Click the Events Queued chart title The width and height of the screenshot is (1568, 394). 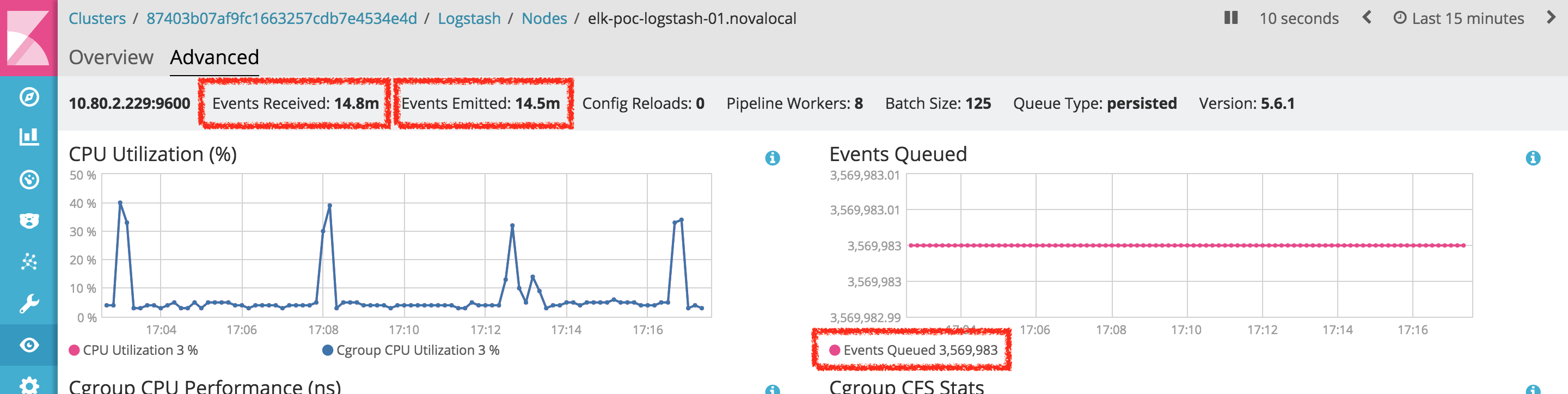click(x=898, y=155)
